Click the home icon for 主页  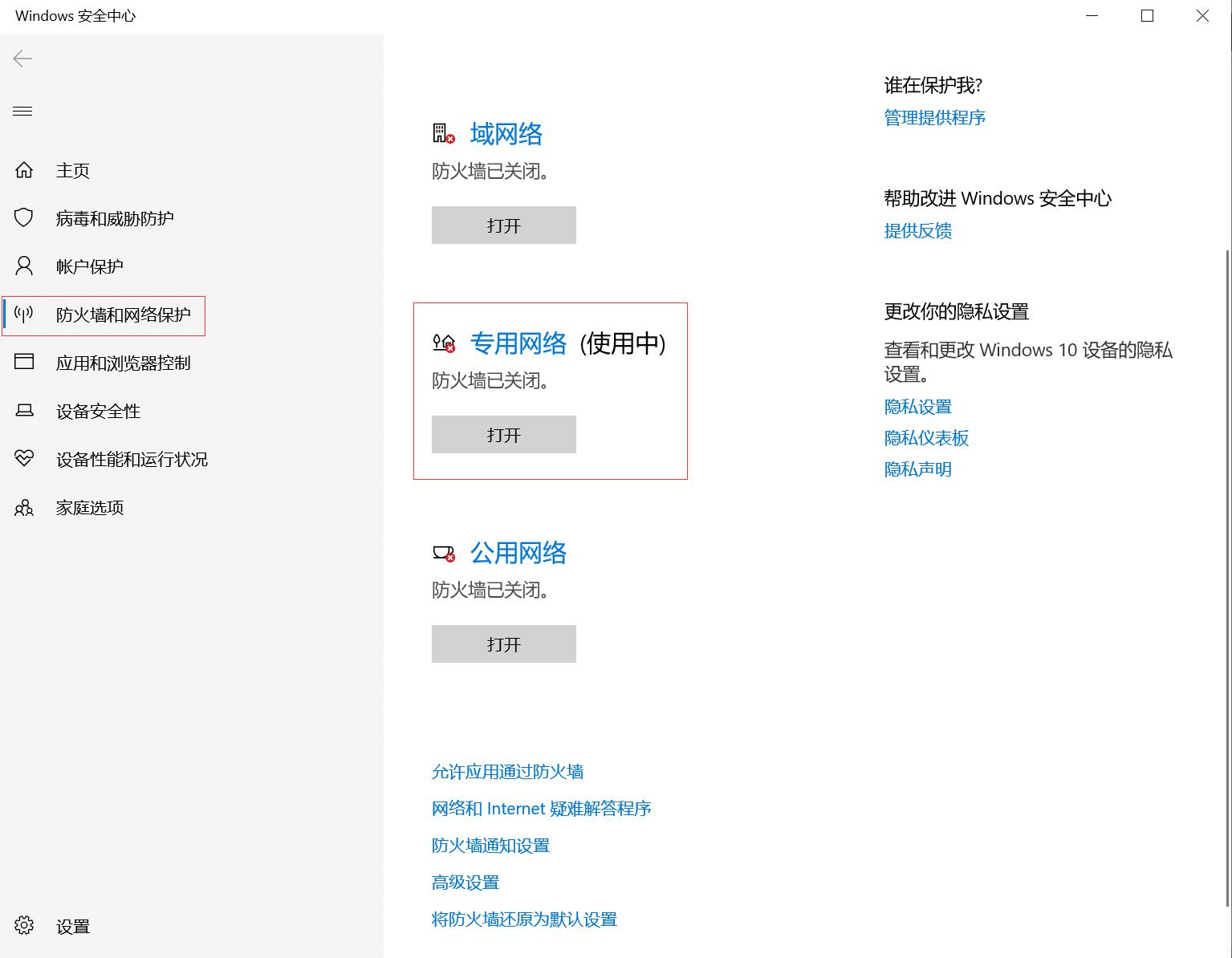pos(24,170)
